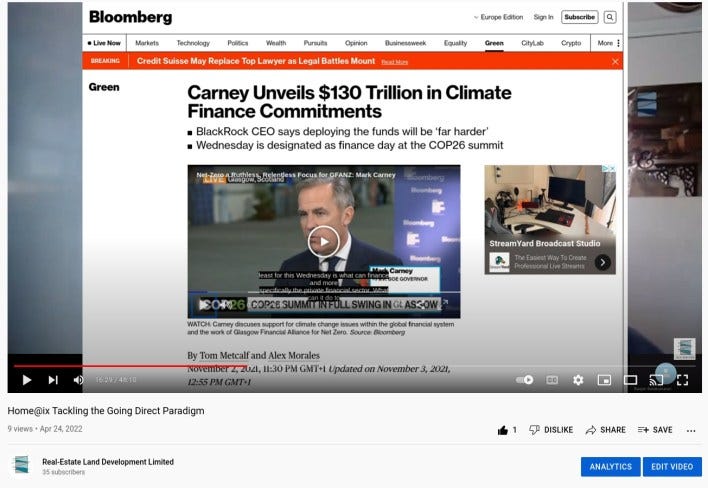Enable miniplayer mode

[x=604, y=380]
